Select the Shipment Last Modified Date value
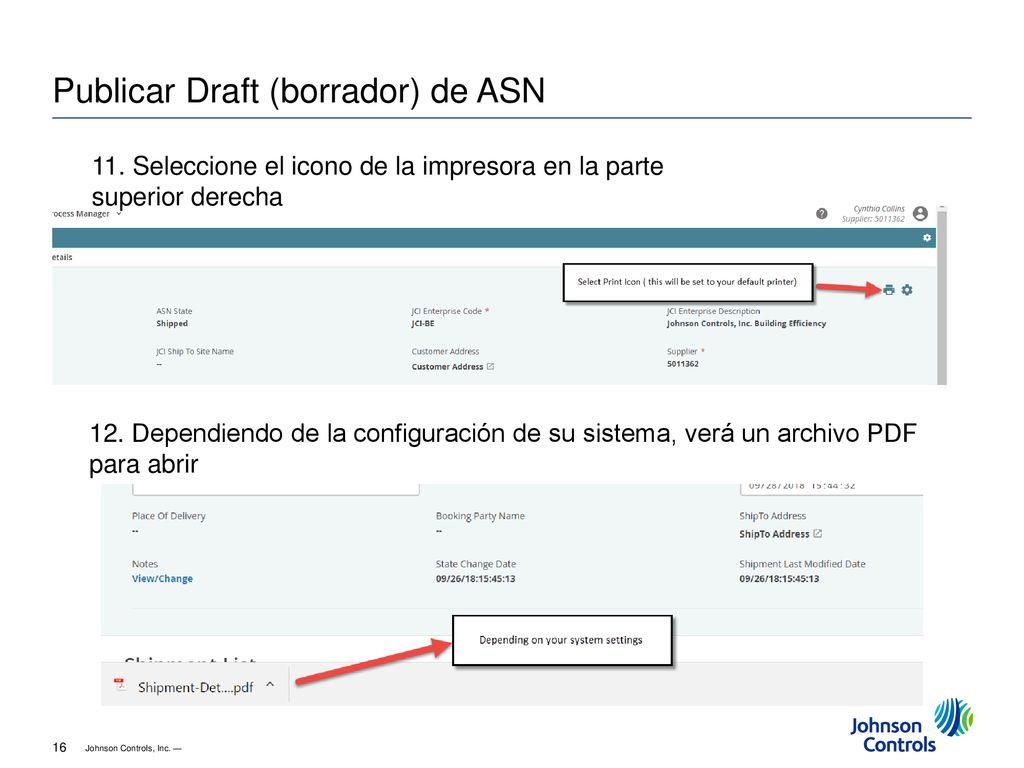The image size is (1024, 768). (x=779, y=579)
